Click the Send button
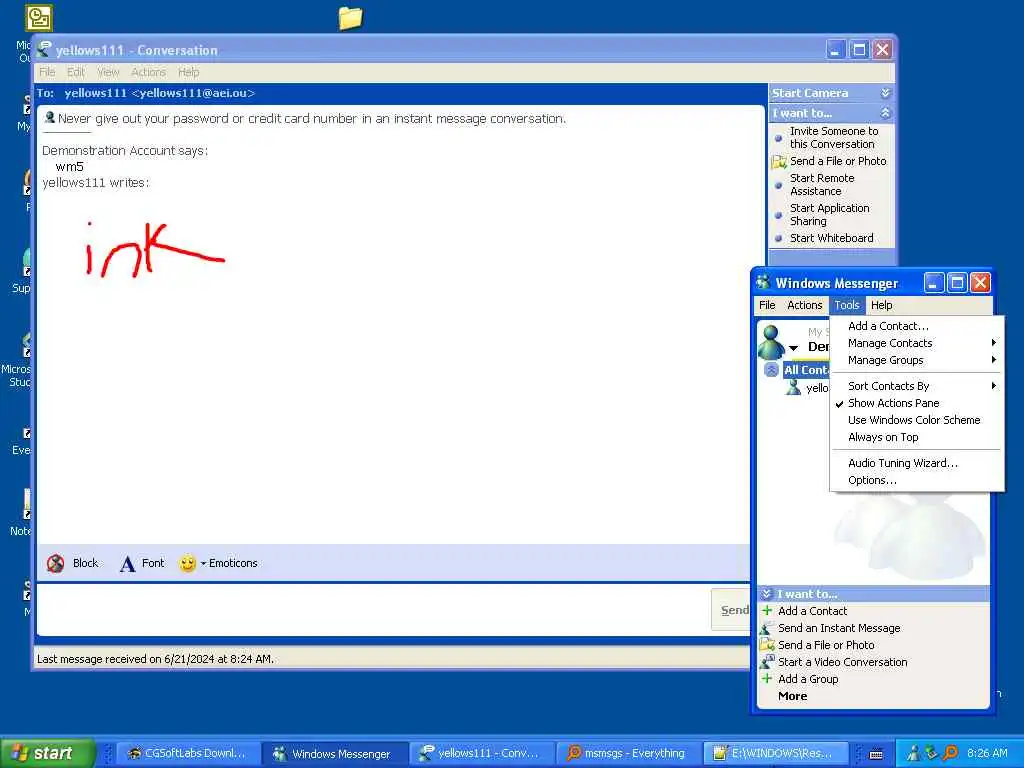 point(731,609)
